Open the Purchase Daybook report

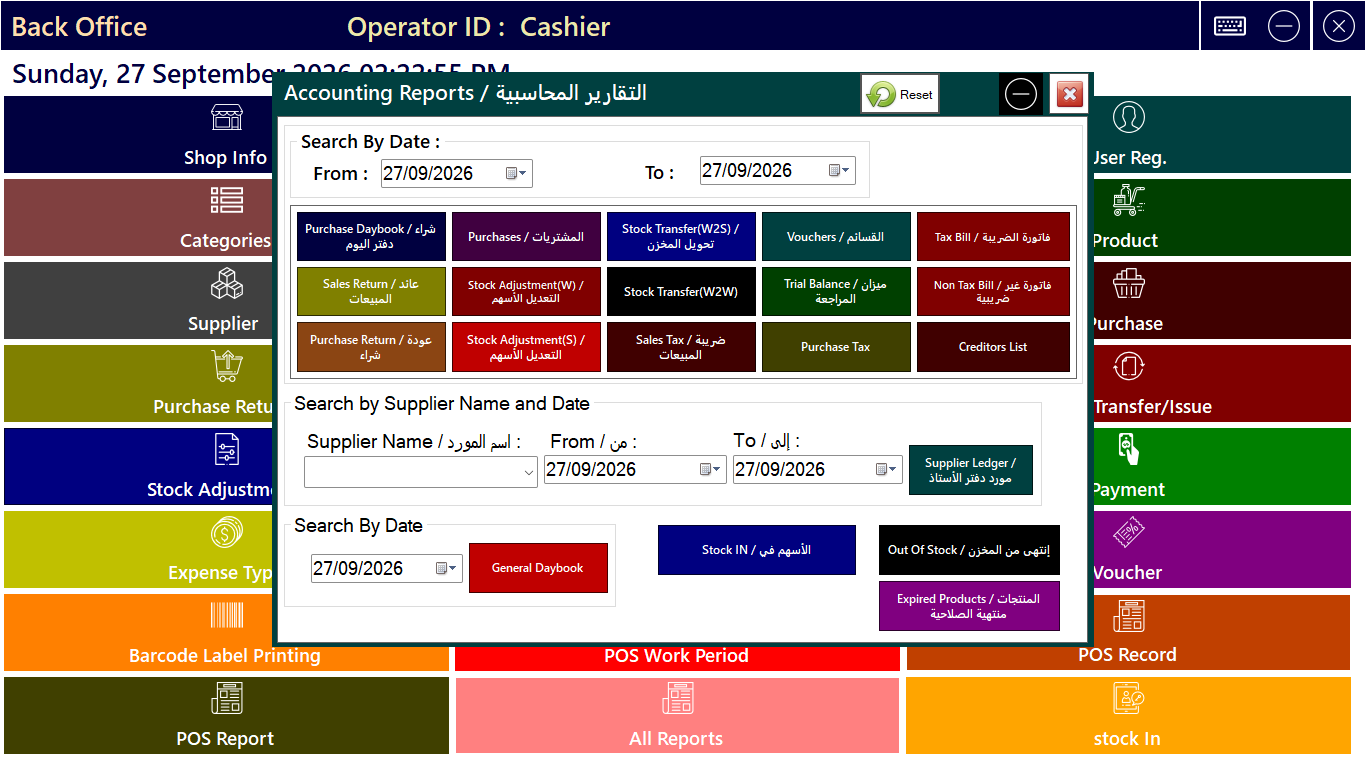pos(371,236)
